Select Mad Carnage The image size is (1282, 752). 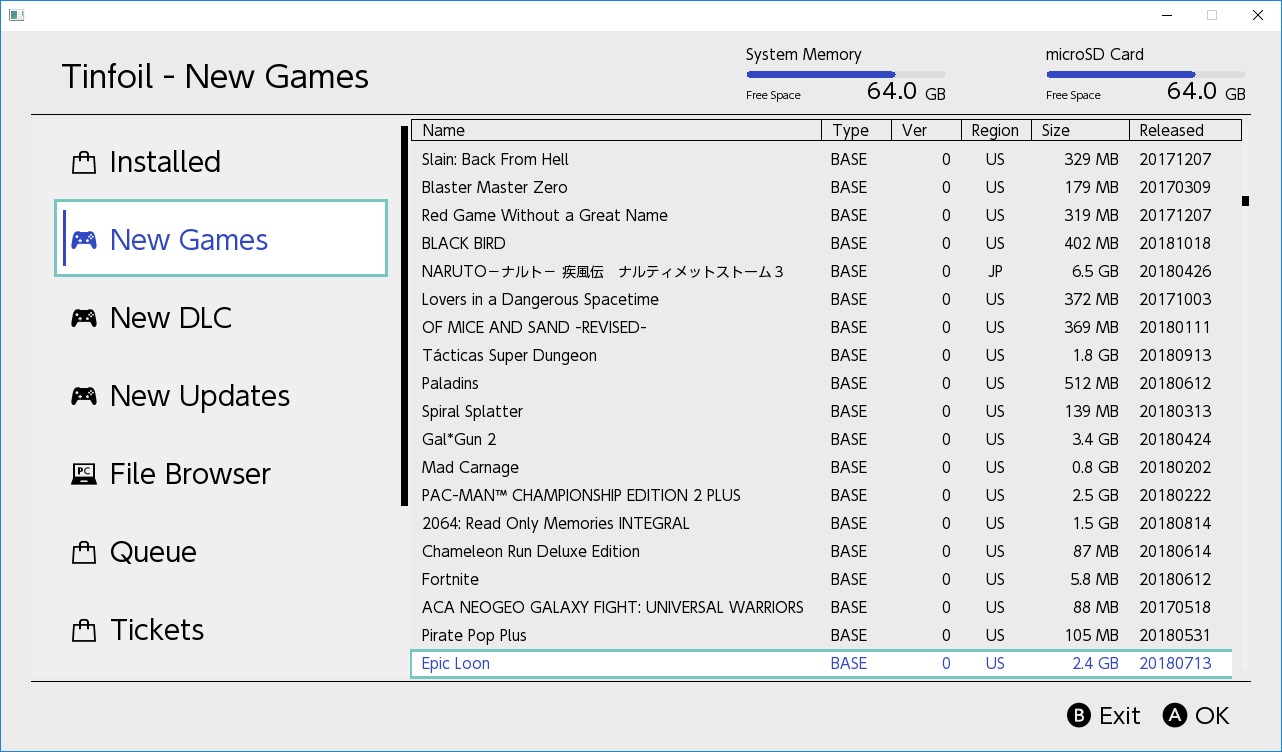click(821, 467)
